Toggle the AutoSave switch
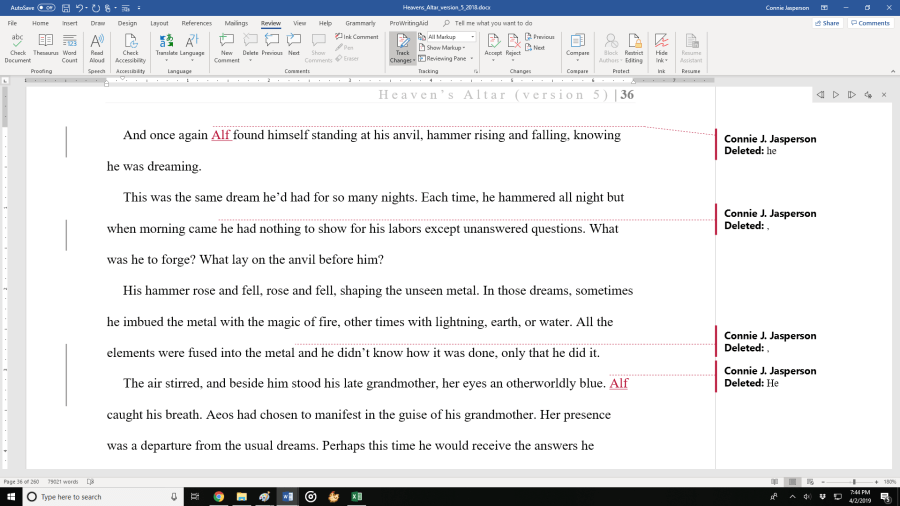The height and width of the screenshot is (506, 900). click(x=46, y=7)
